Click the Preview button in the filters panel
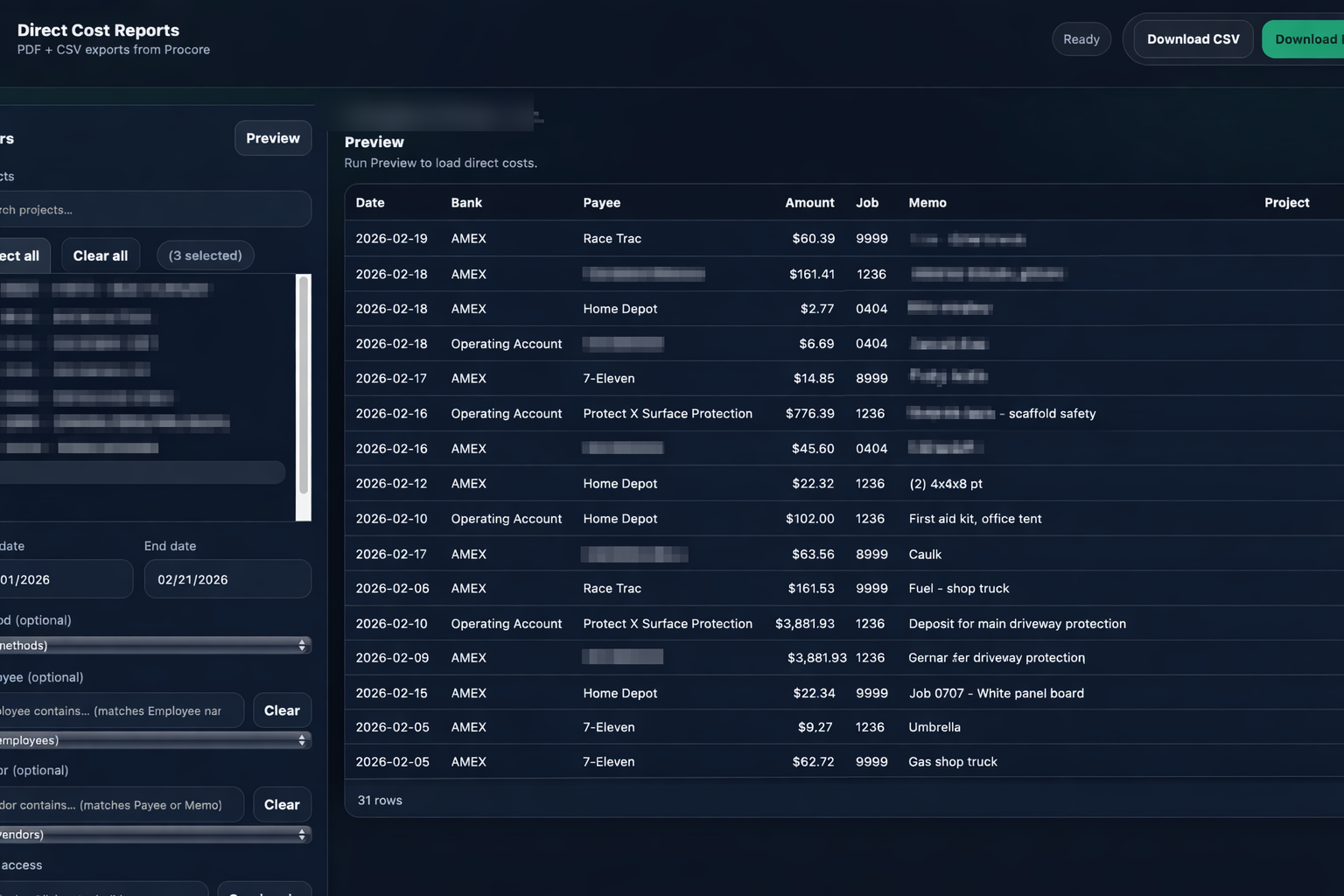 tap(272, 137)
